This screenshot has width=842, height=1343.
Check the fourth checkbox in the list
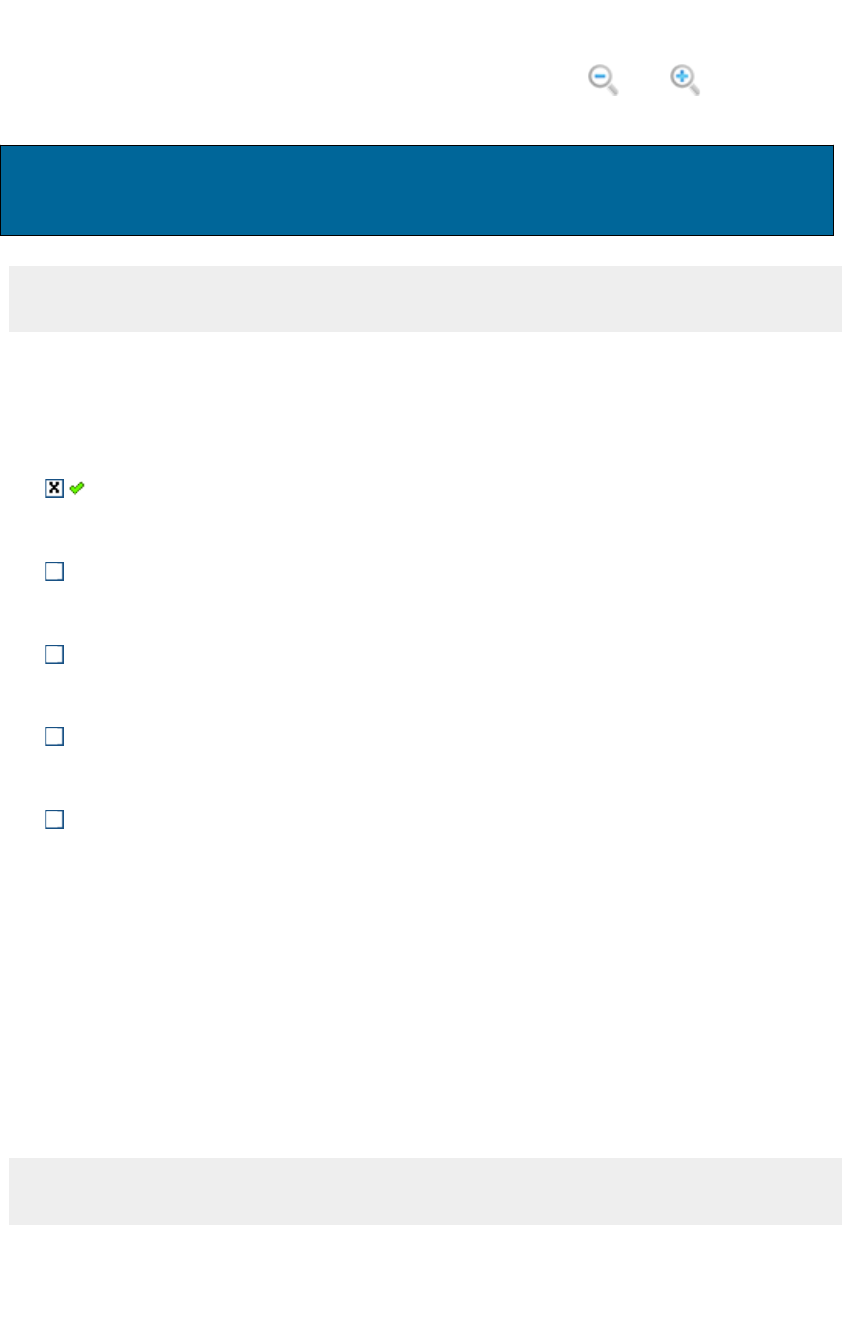pyautogui.click(x=54, y=736)
